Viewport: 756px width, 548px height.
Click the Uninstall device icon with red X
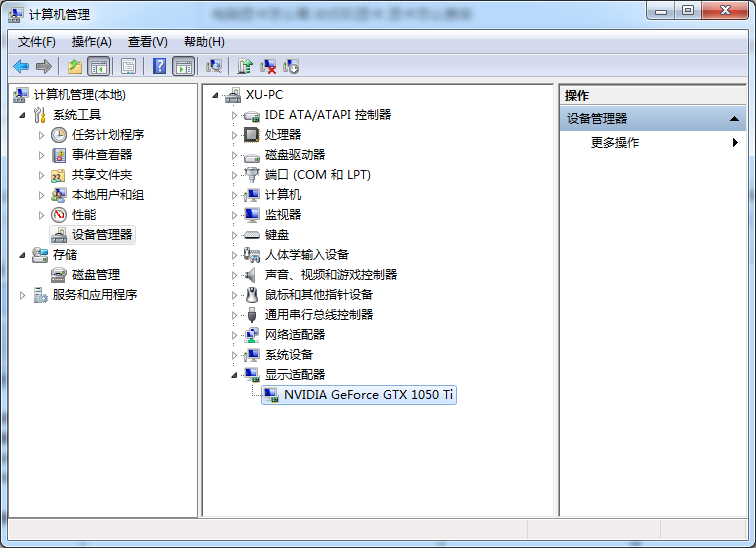pyautogui.click(x=268, y=66)
